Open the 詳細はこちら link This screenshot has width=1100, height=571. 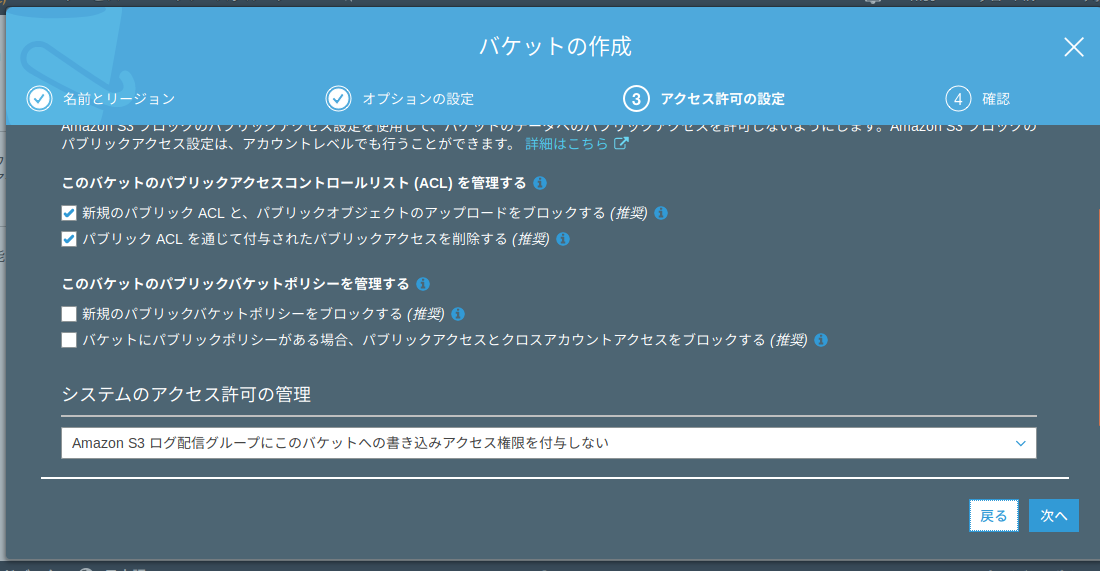pos(567,144)
